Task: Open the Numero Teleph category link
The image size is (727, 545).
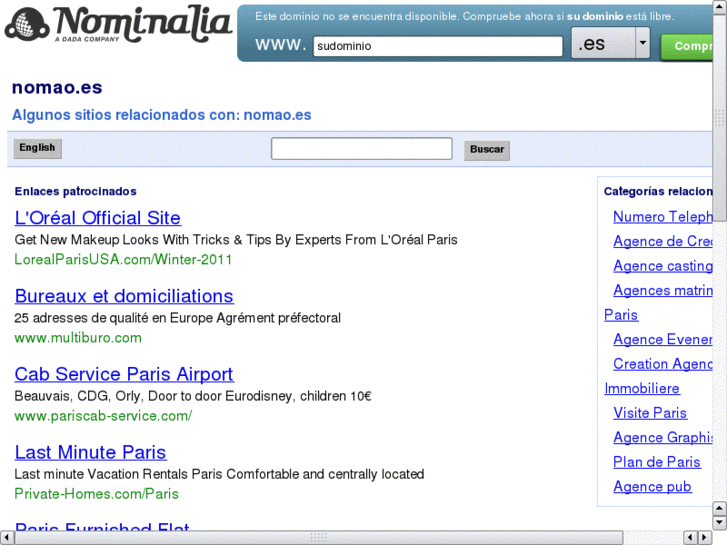Action: point(663,217)
